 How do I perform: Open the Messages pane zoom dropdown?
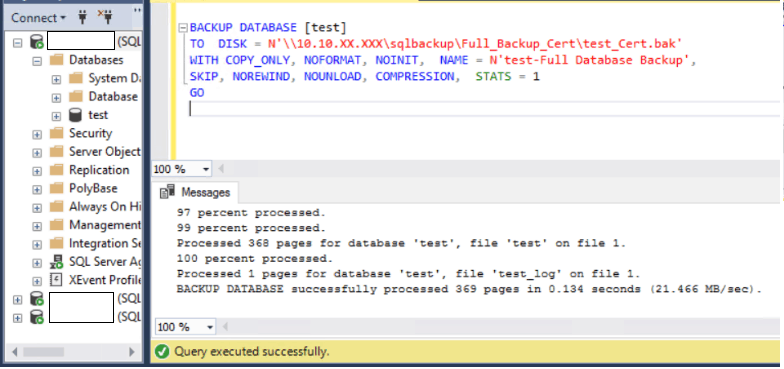point(210,328)
